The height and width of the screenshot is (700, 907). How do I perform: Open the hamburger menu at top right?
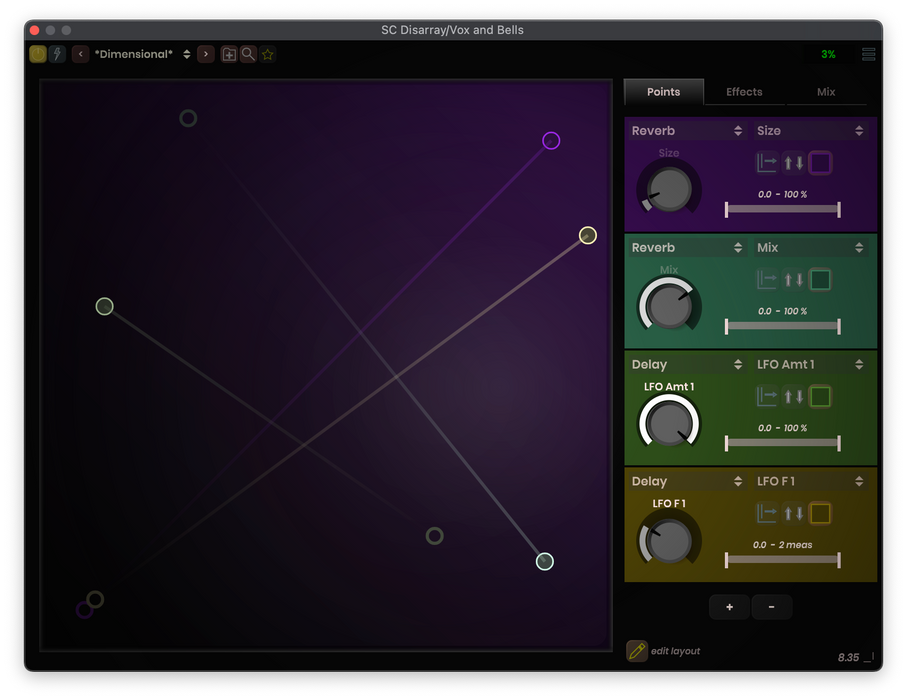click(x=868, y=54)
